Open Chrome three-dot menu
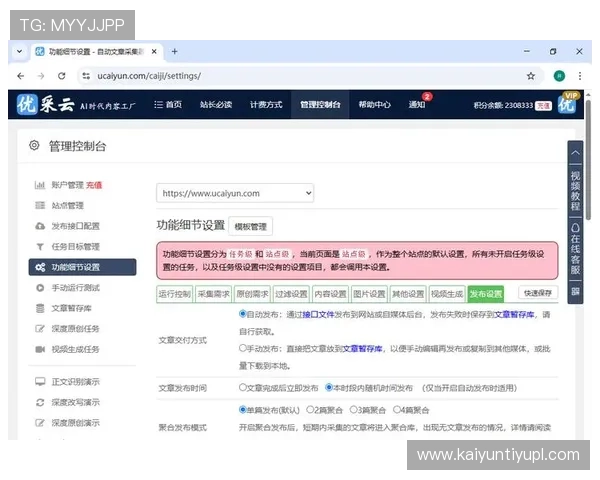 pyautogui.click(x=580, y=76)
